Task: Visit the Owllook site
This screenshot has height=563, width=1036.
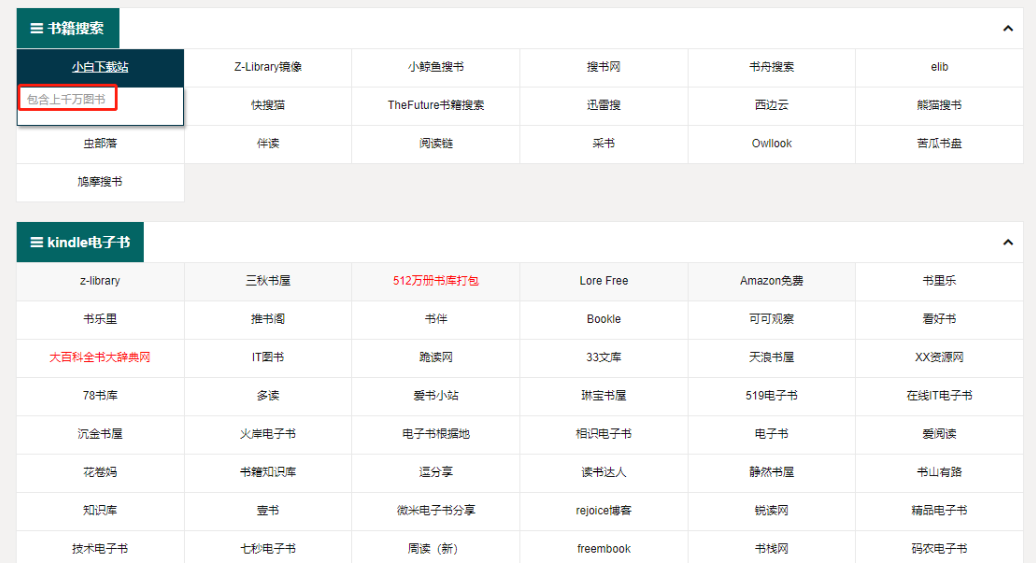Action: [772, 143]
